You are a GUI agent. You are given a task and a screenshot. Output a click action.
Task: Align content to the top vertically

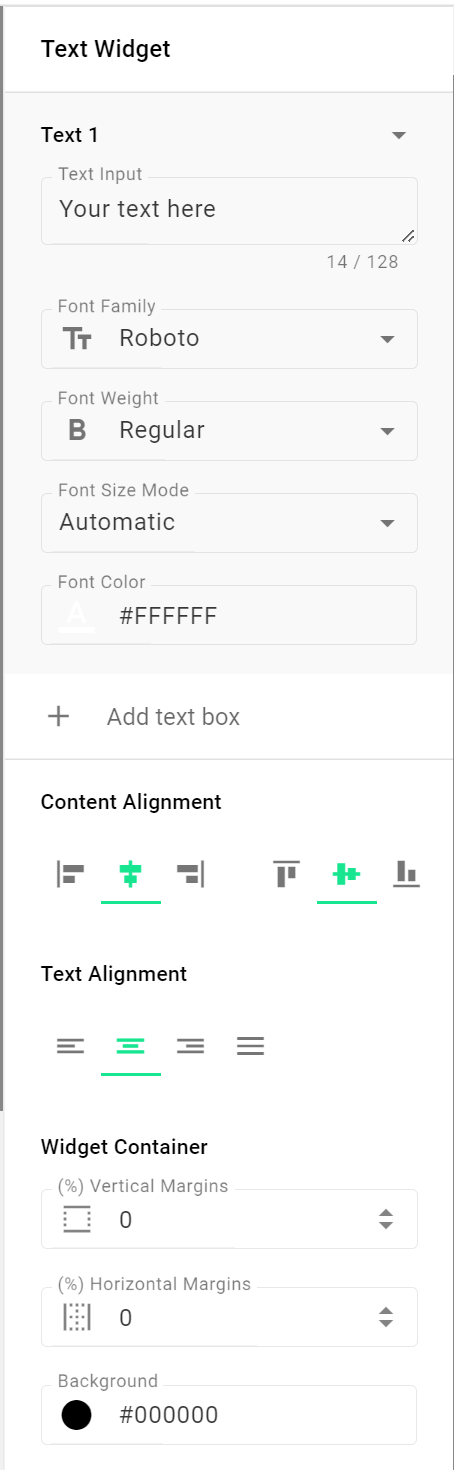coord(287,874)
